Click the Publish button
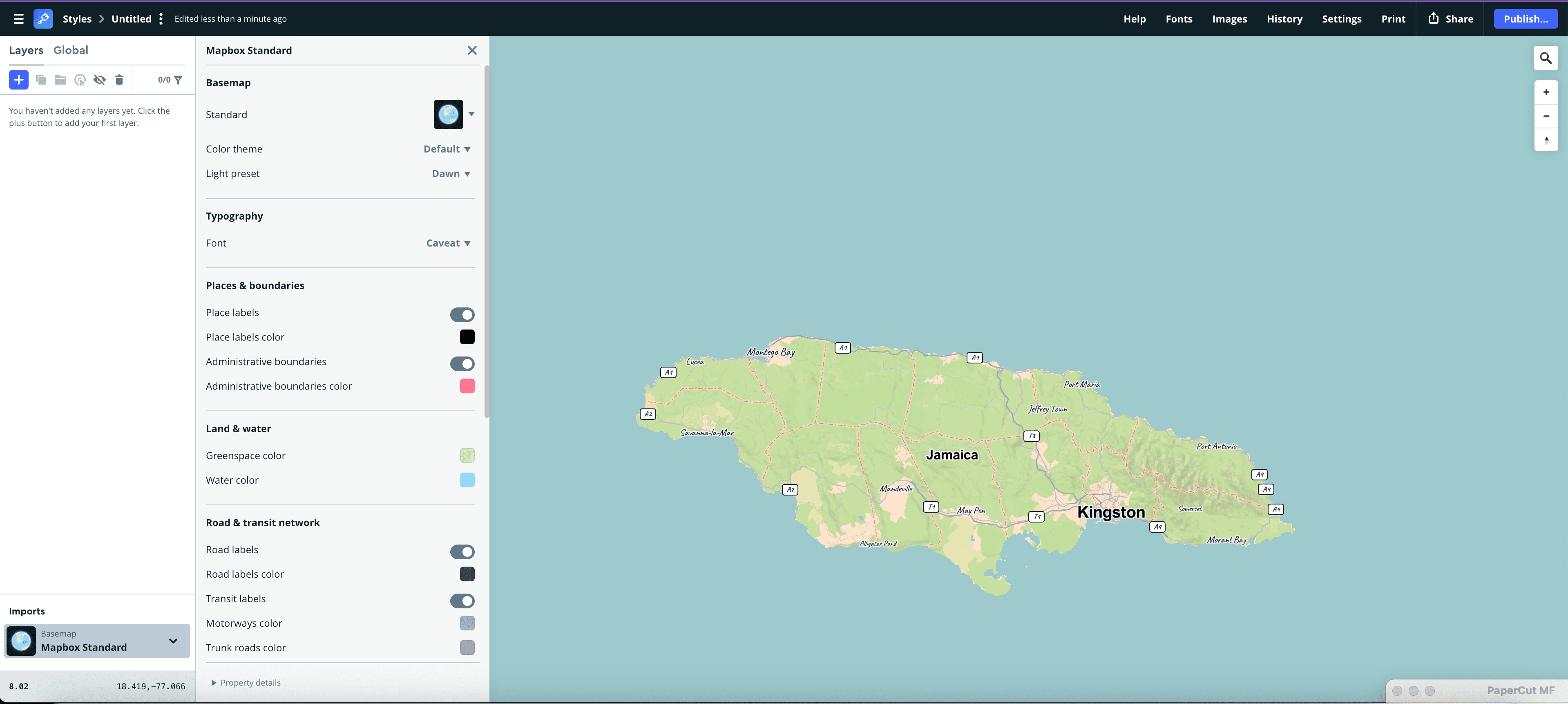Image resolution: width=1568 pixels, height=704 pixels. 1526,19
